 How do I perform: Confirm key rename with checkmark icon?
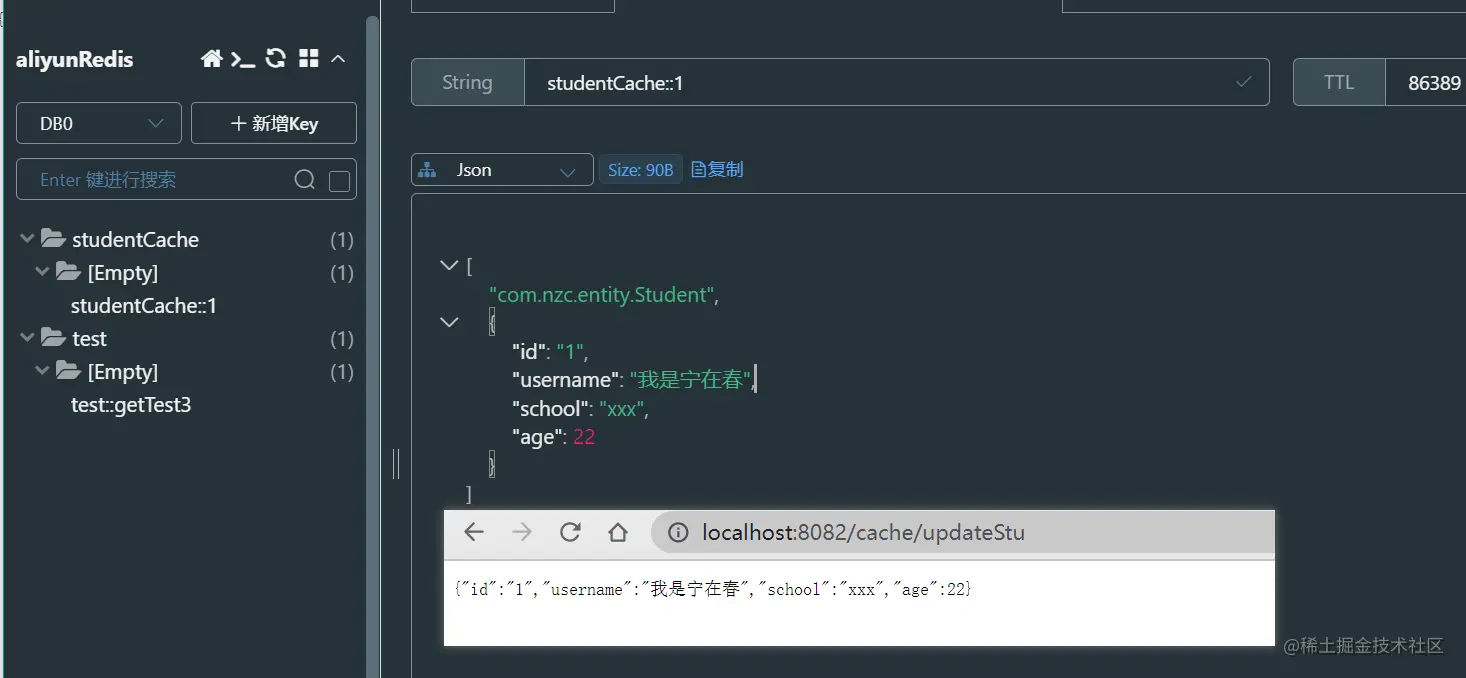(x=1244, y=82)
